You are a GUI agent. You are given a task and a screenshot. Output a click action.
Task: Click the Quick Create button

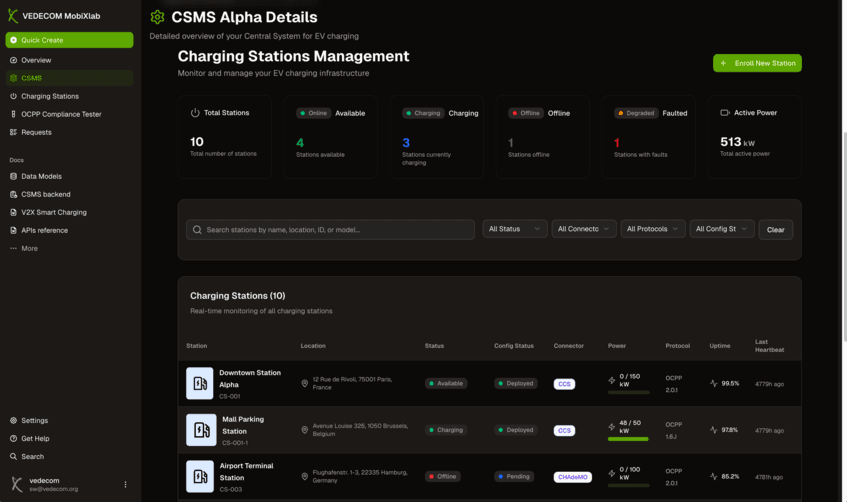pyautogui.click(x=69, y=40)
